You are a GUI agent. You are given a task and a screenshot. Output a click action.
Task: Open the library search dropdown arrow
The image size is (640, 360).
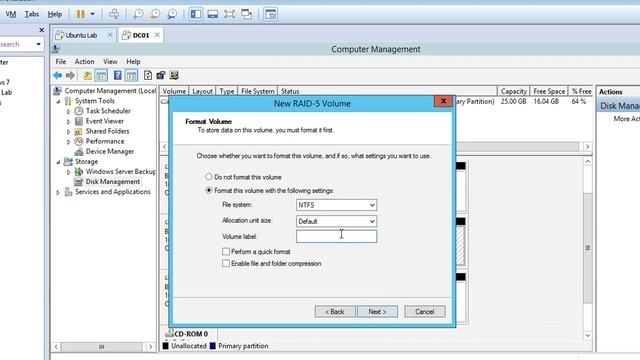tap(38, 44)
